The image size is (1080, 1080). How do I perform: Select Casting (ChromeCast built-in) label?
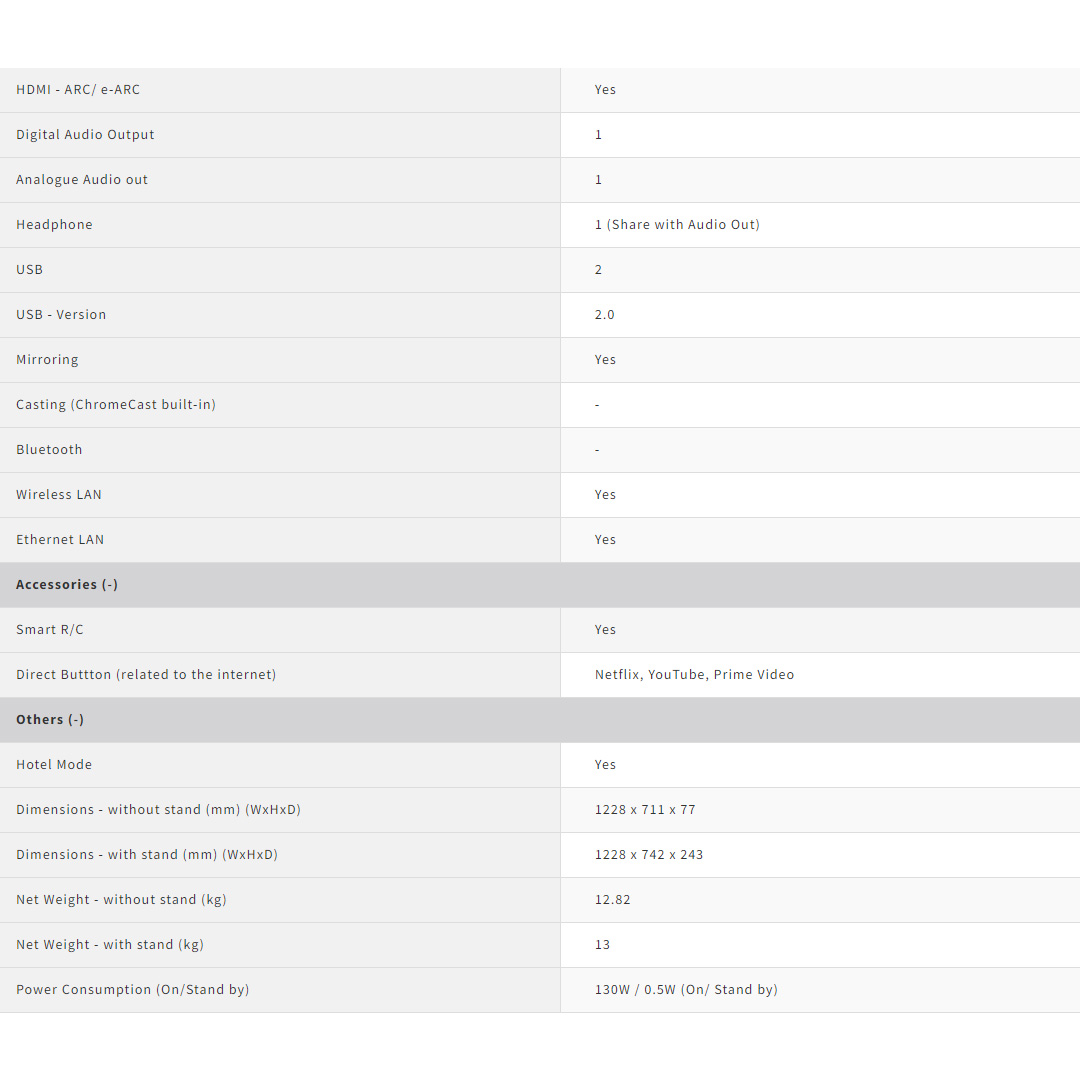(x=116, y=404)
